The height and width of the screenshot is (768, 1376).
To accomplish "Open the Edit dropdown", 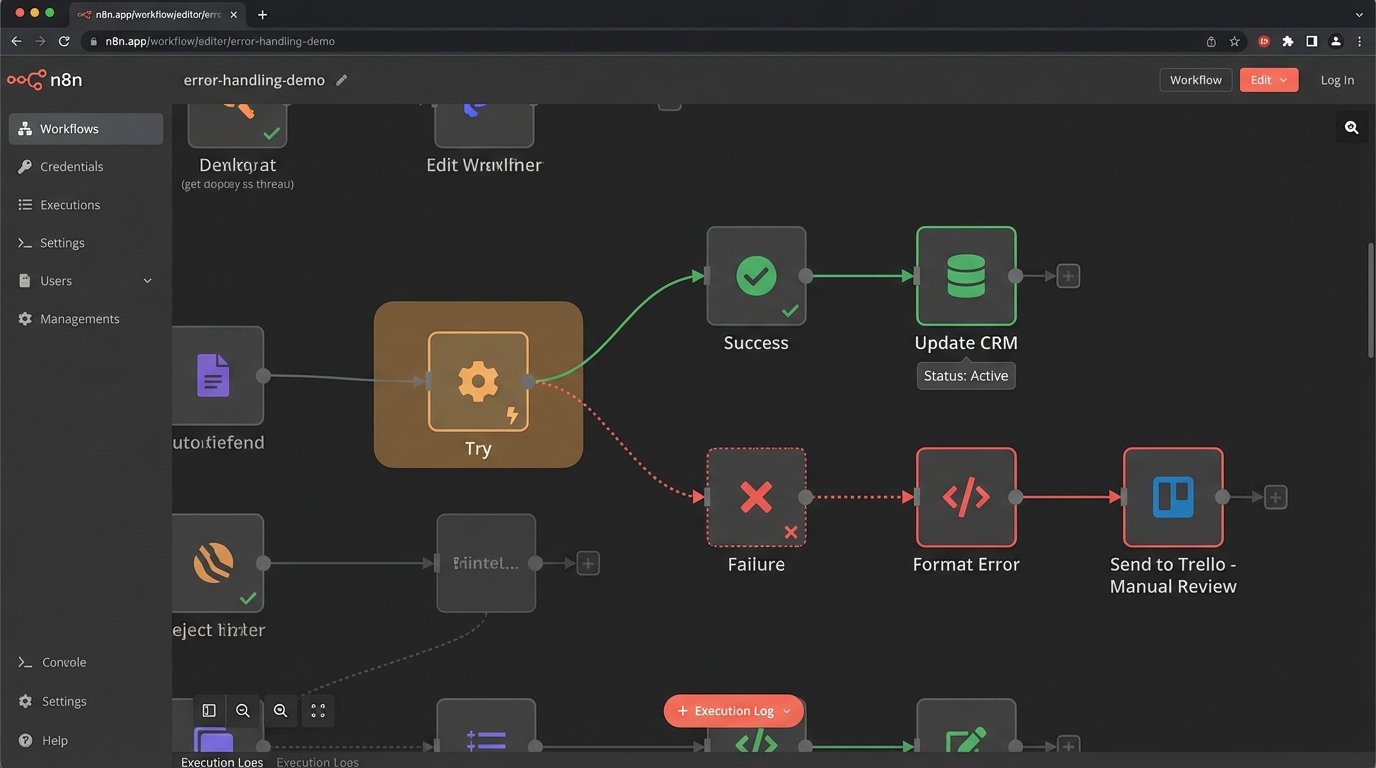I will [x=1268, y=79].
